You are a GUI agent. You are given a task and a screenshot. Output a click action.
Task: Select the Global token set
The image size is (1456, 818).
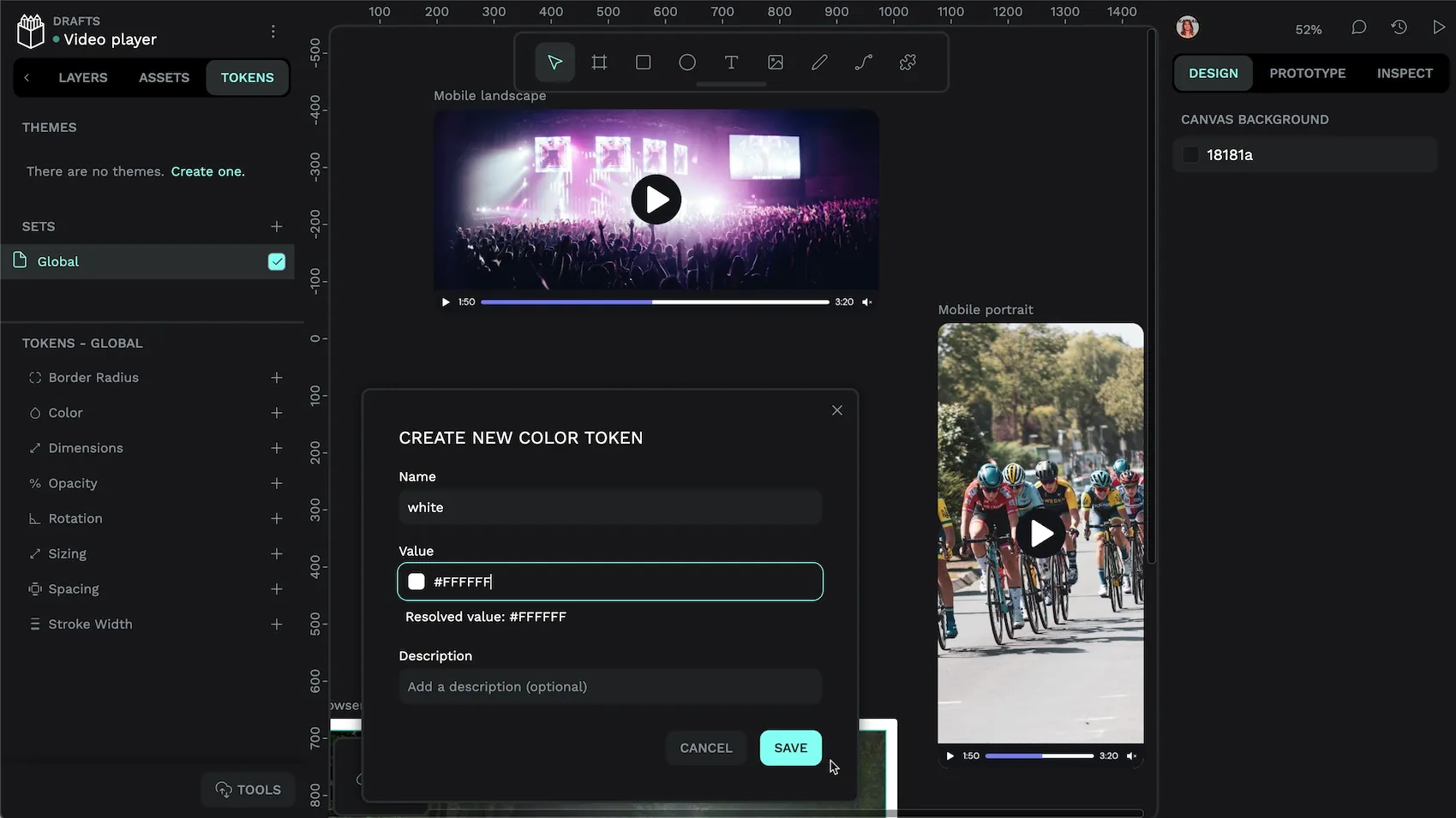(x=147, y=261)
